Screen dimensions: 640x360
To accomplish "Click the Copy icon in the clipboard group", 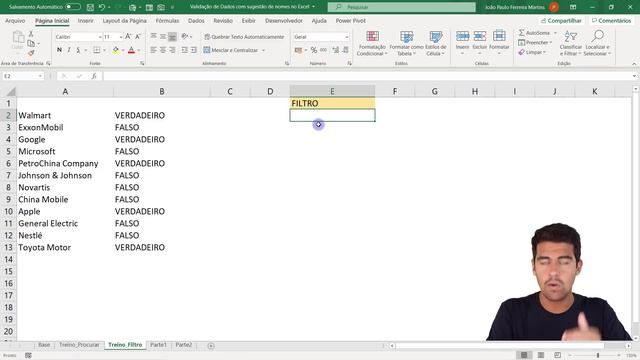I will coord(31,43).
